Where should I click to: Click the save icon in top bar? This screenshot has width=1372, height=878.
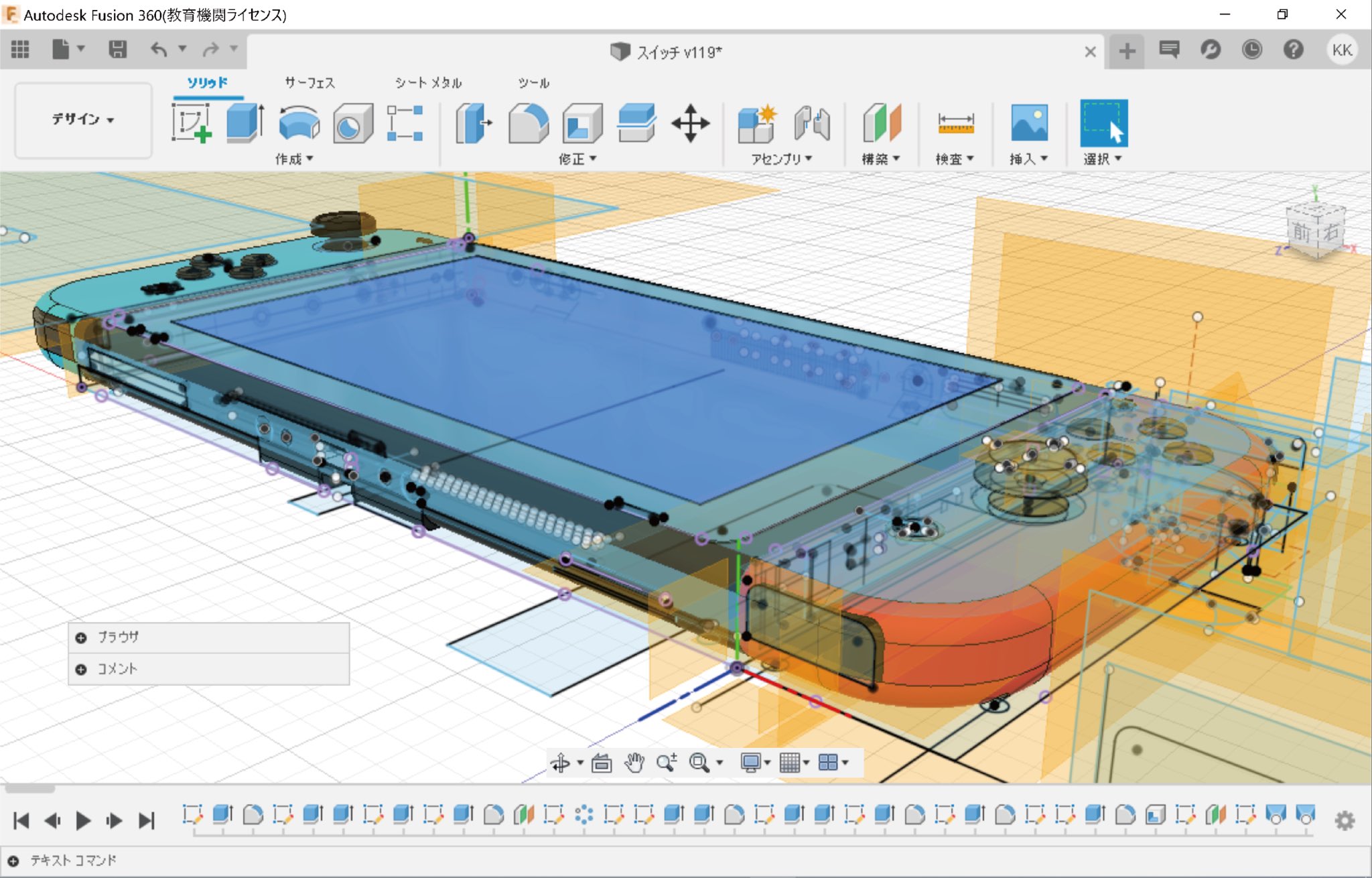pos(118,49)
